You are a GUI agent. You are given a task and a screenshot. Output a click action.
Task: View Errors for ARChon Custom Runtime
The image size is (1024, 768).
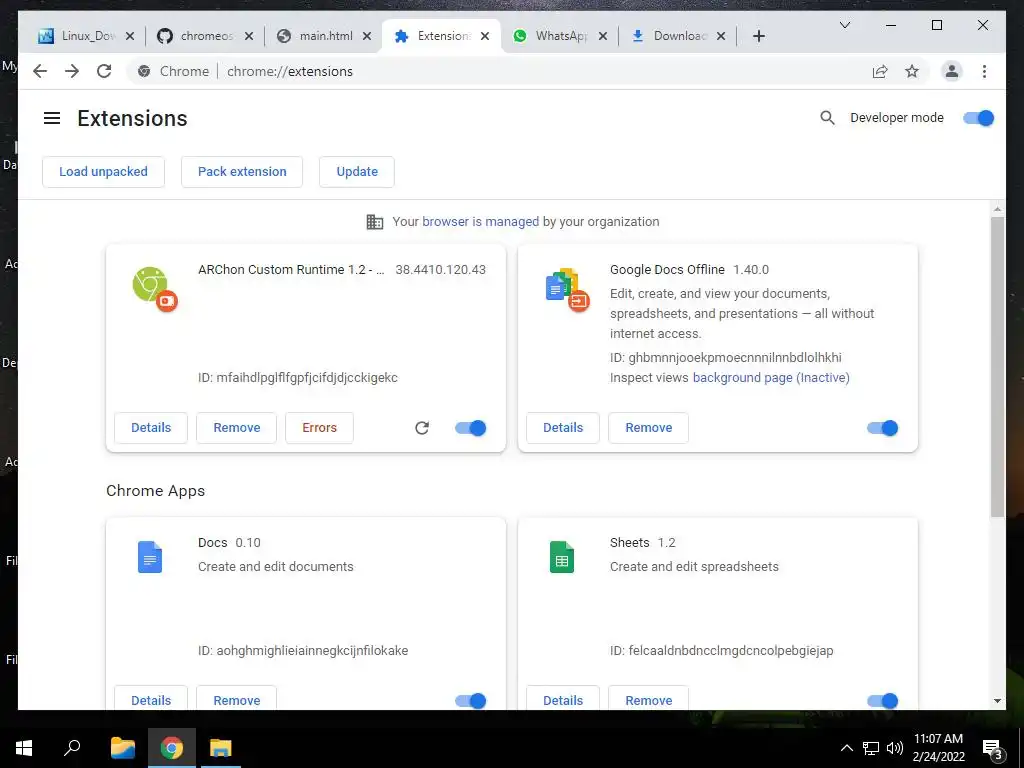[319, 428]
